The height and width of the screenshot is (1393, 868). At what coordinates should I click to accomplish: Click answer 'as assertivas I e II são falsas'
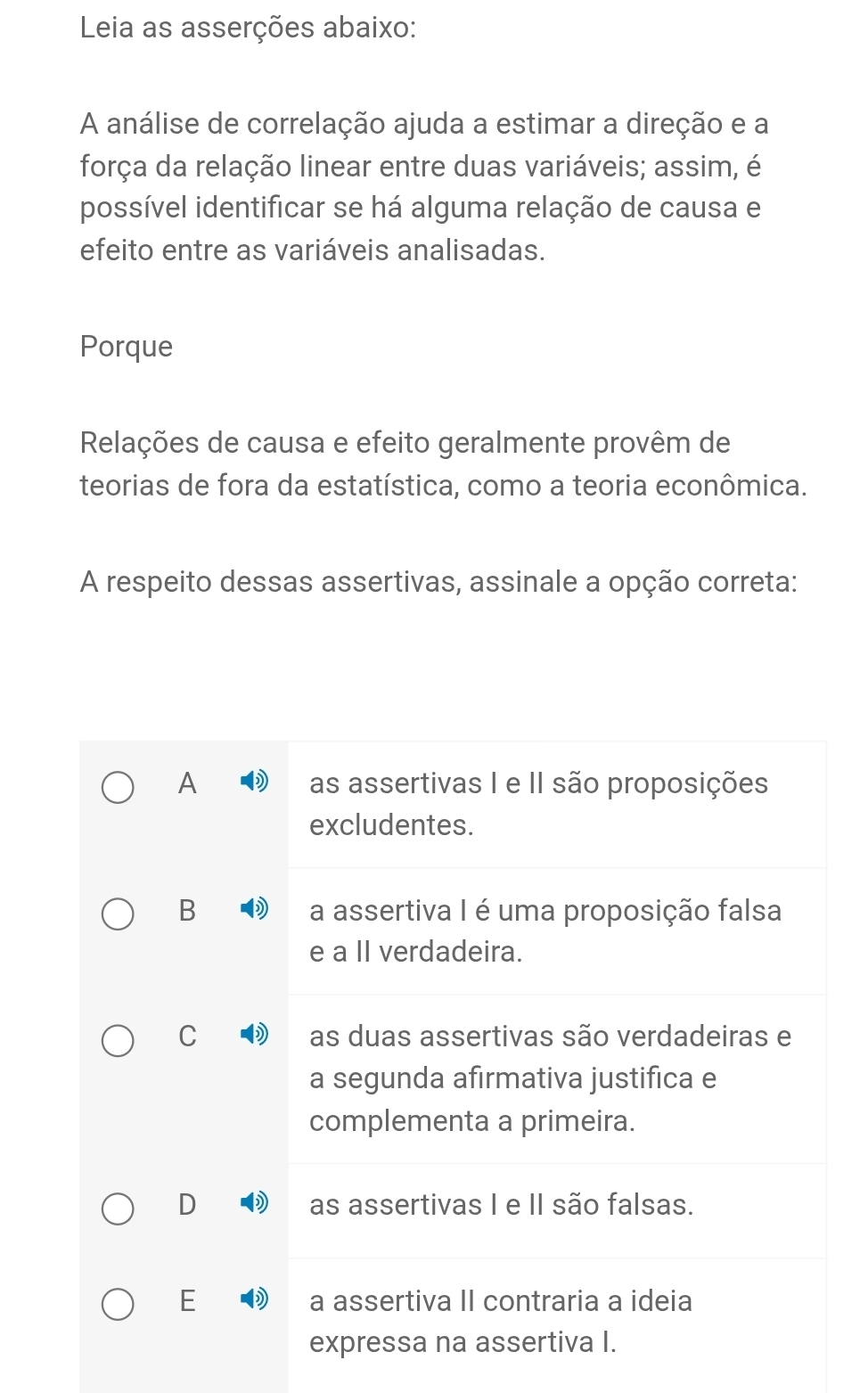501,1205
